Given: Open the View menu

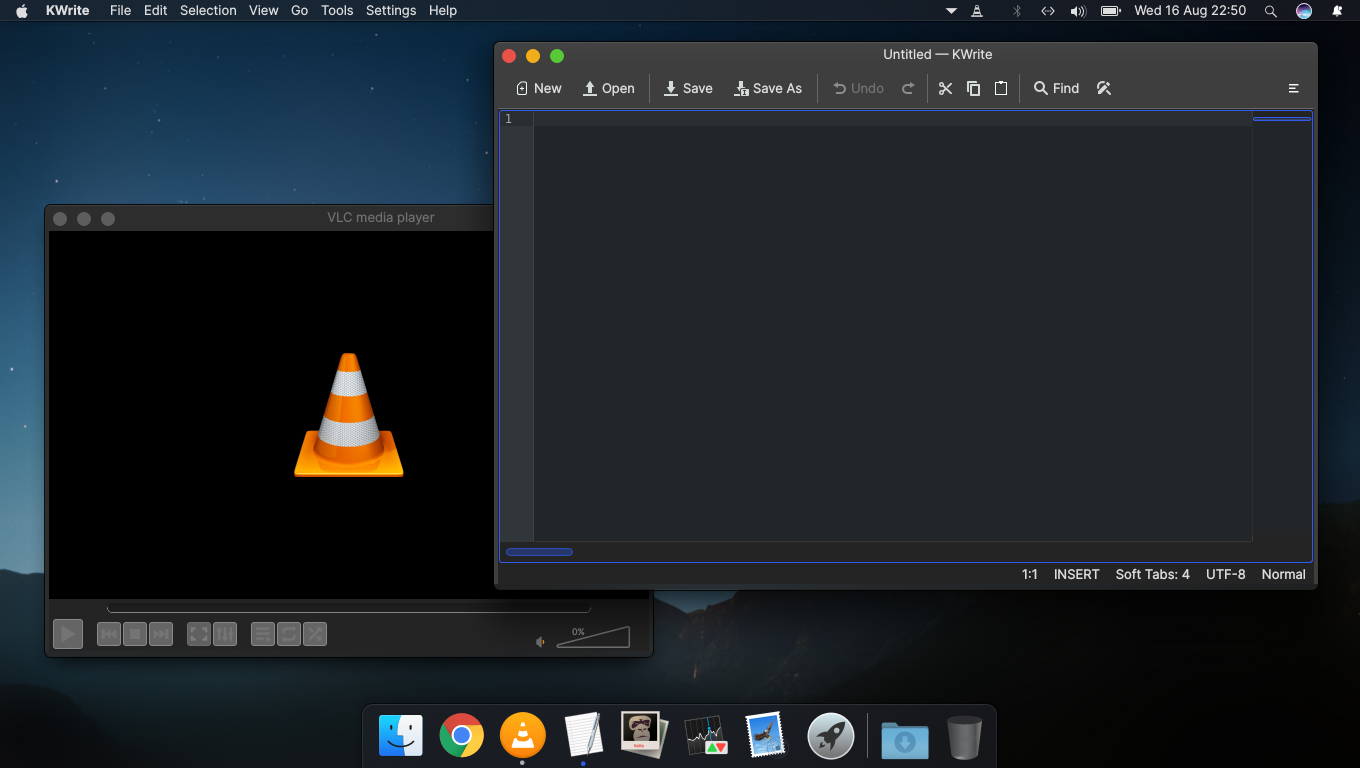Looking at the screenshot, I should [264, 10].
